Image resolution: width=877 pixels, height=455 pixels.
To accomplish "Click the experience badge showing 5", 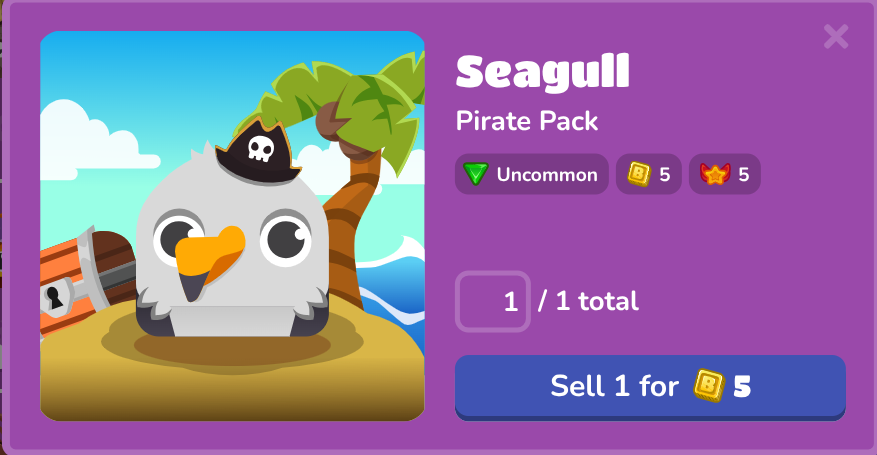I will (x=724, y=174).
